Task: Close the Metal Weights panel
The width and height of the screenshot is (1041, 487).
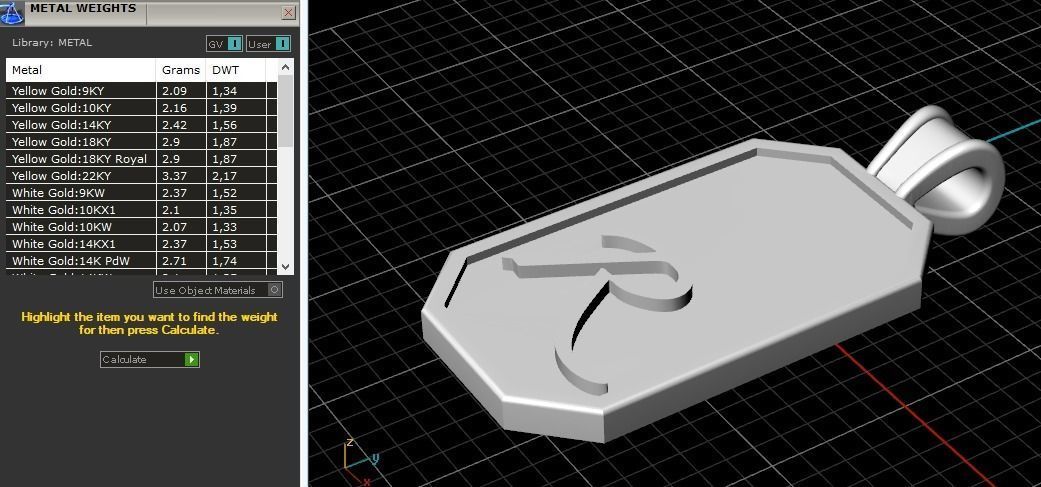Action: tap(288, 13)
